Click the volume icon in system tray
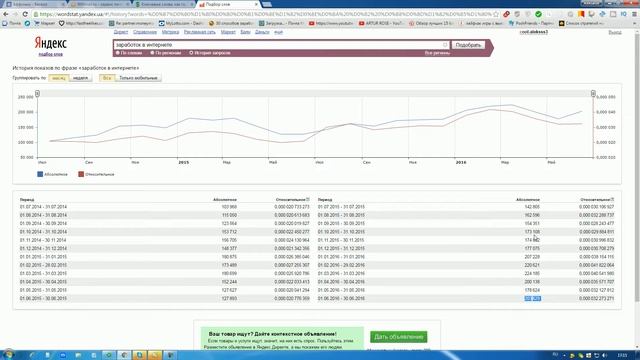This screenshot has width=640, height=360. [604, 355]
